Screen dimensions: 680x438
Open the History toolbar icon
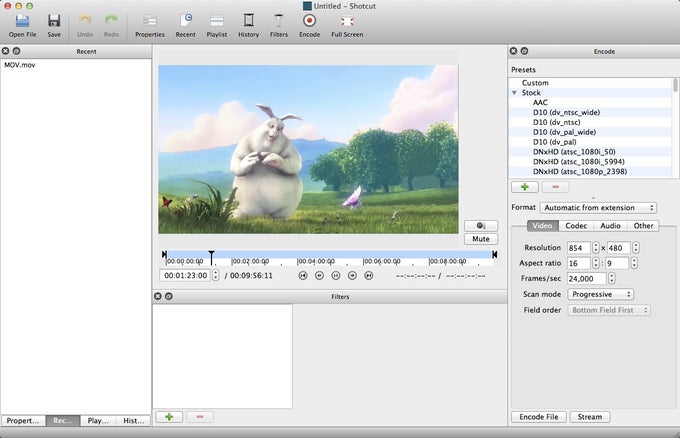tap(248, 26)
